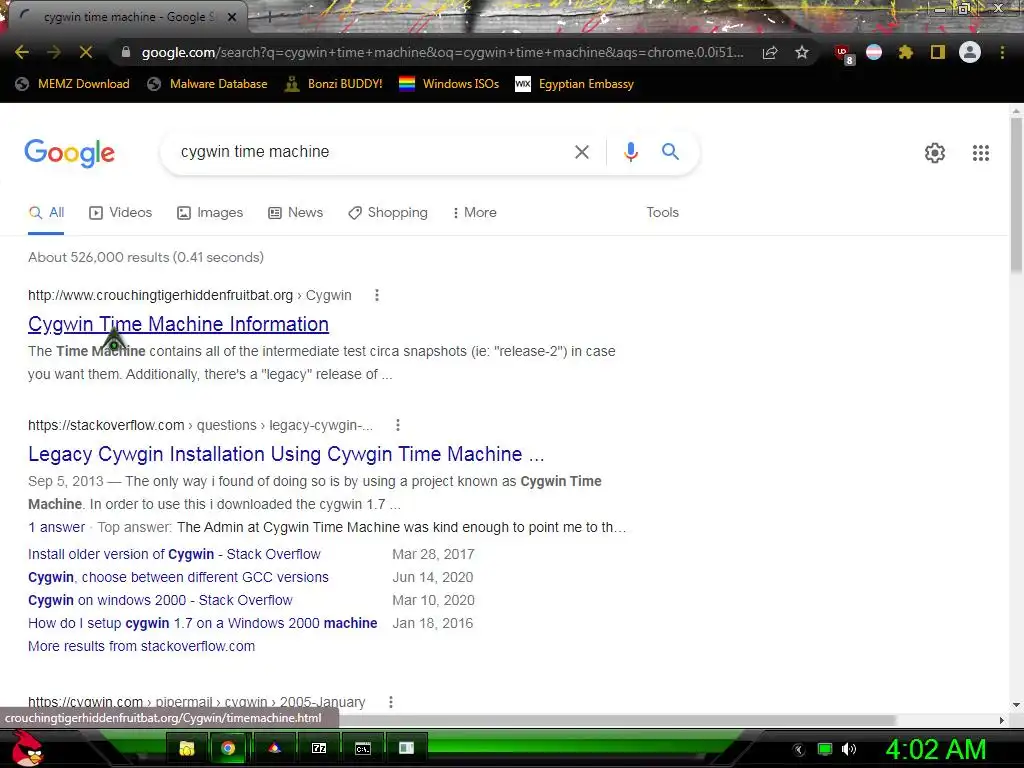Viewport: 1024px width, 768px height.
Task: Click the address bar URL
Action: (x=442, y=52)
